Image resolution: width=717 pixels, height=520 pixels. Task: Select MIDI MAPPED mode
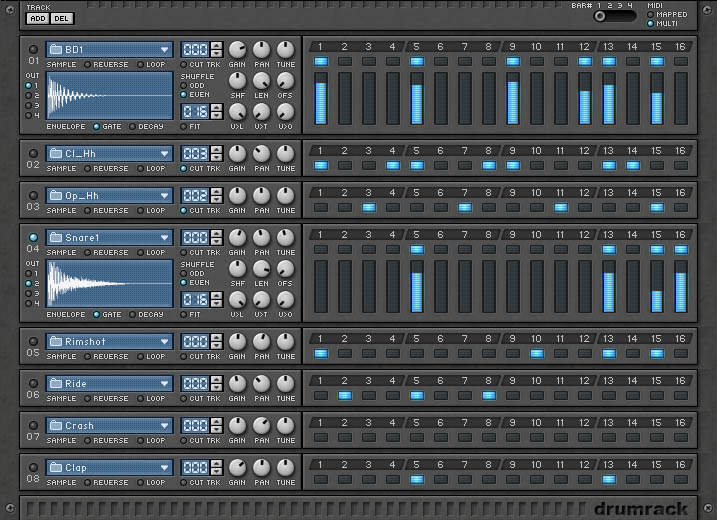650,15
